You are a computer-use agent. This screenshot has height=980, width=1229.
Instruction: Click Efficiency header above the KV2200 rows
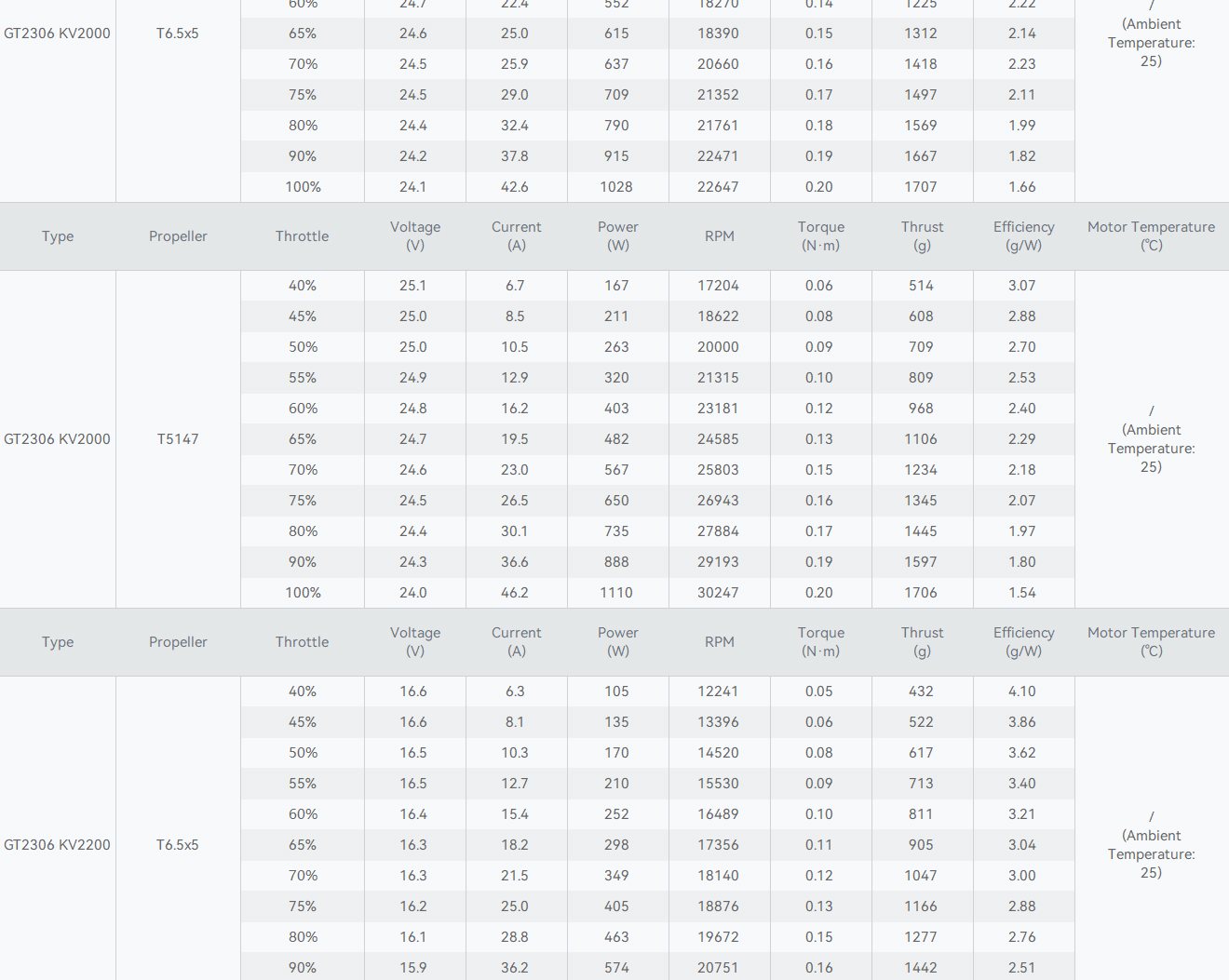tap(1023, 642)
